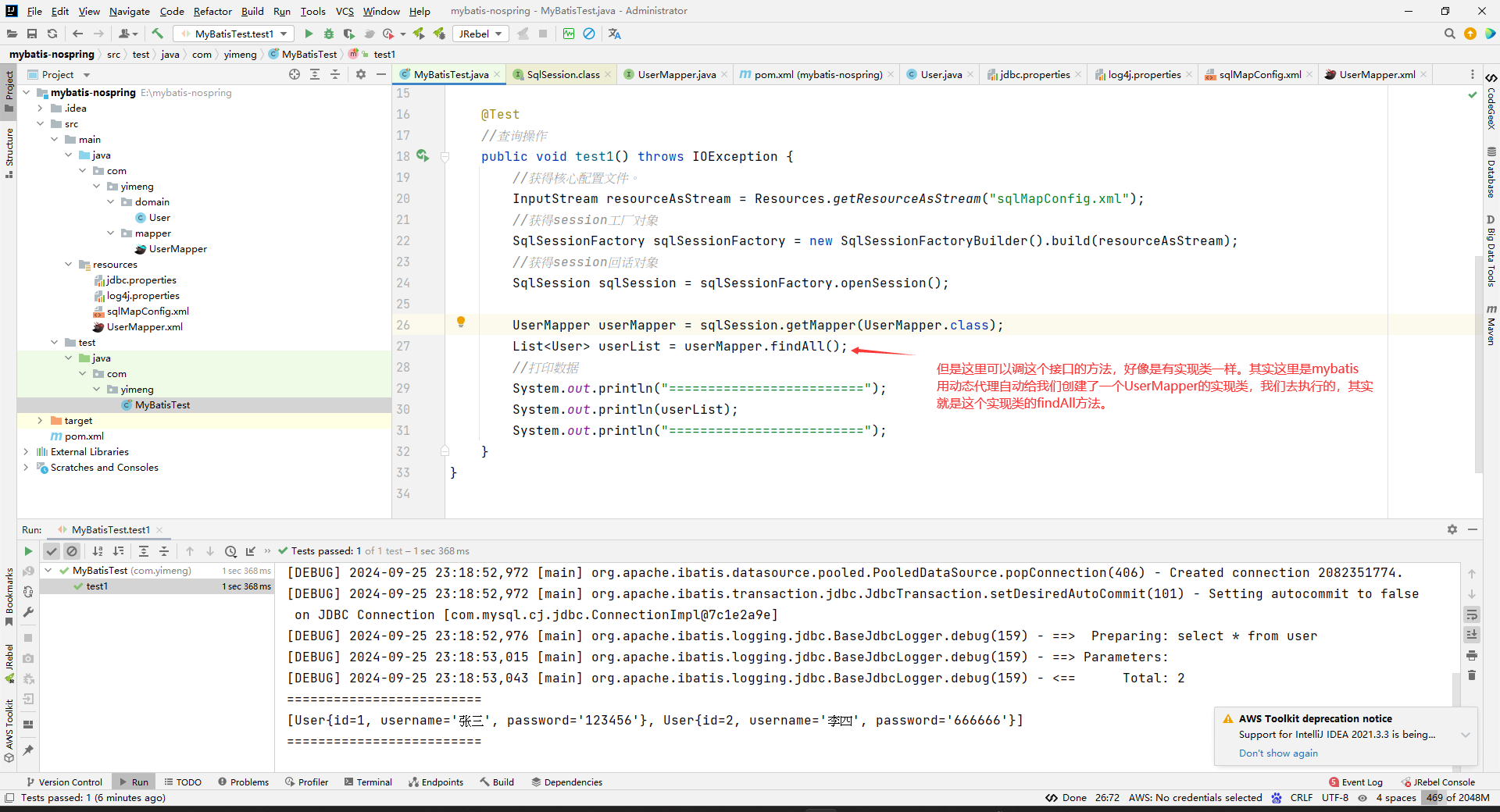Click the memory indicator 469 of 2048M
Screen dimensions: 1500x812
(1457, 798)
